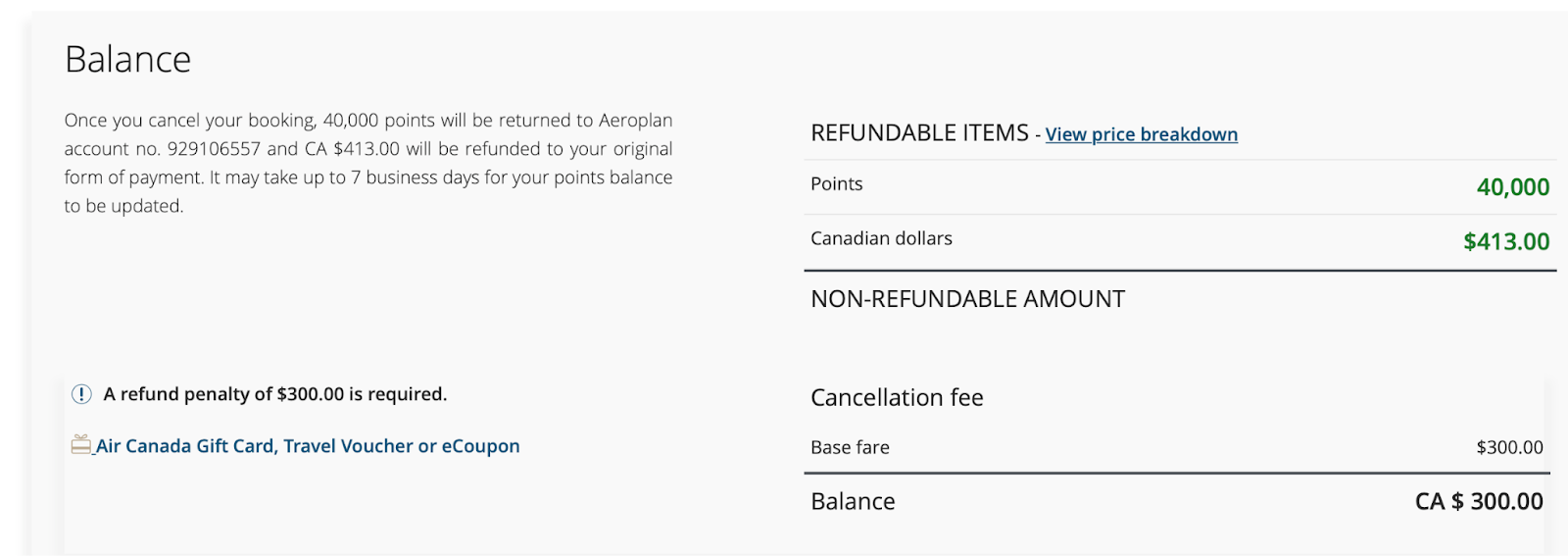
Task: Click the Balance label in the summary
Action: (x=853, y=501)
